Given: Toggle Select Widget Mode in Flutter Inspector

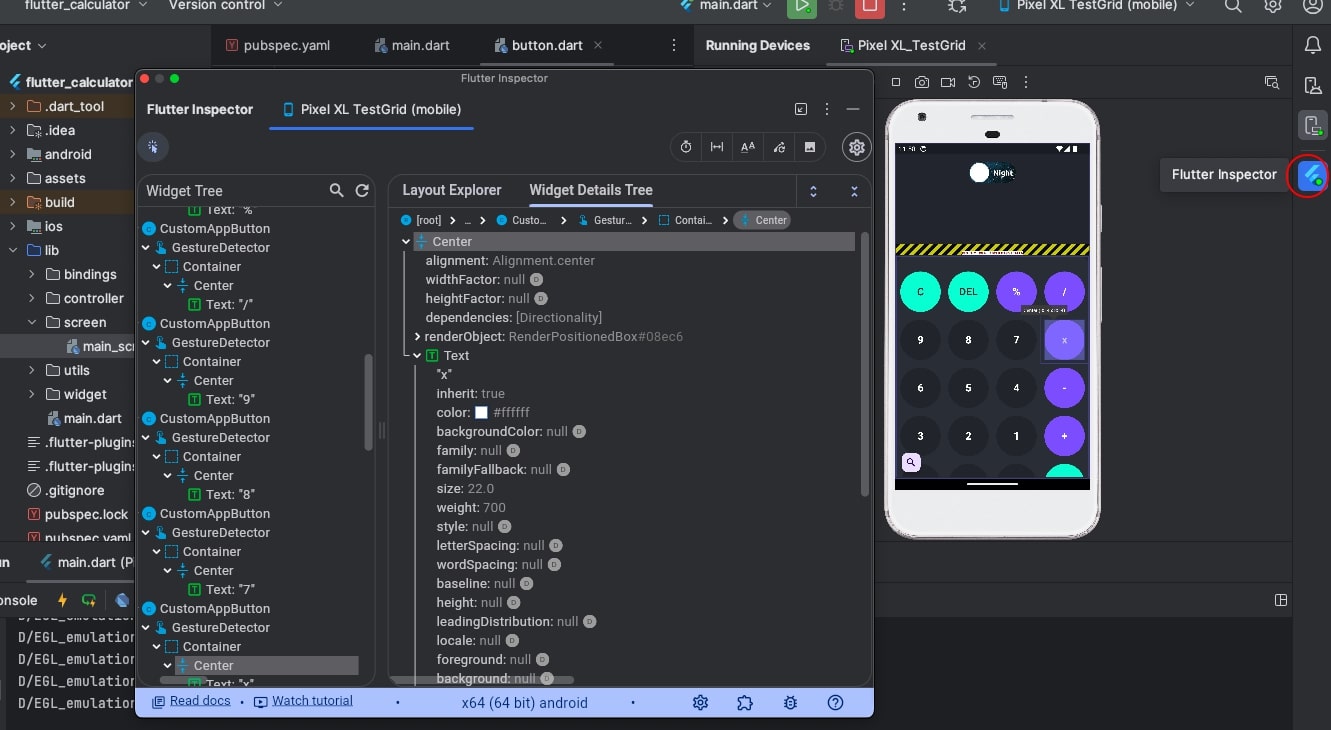Looking at the screenshot, I should tap(153, 147).
